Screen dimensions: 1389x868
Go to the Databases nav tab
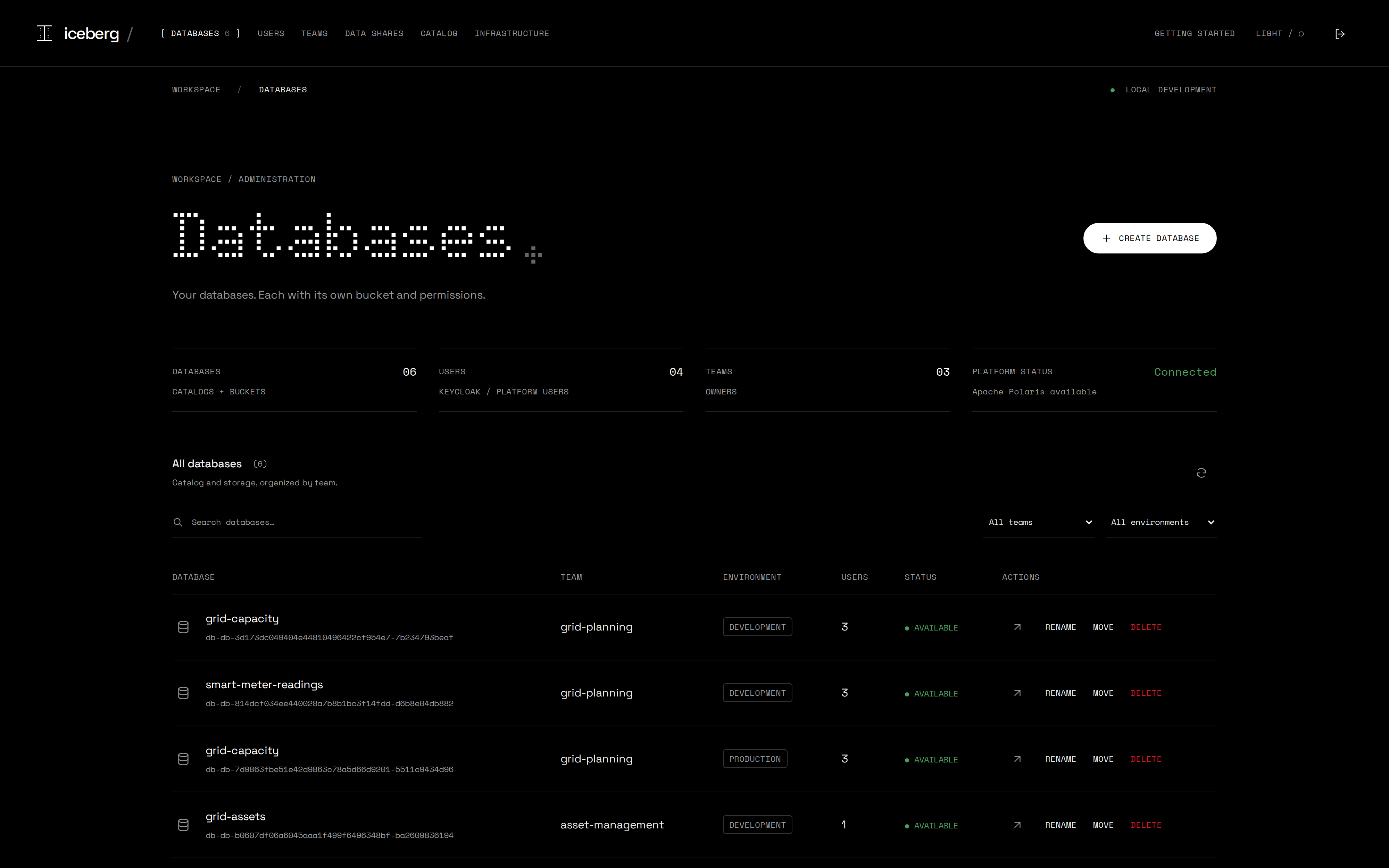tap(200, 33)
